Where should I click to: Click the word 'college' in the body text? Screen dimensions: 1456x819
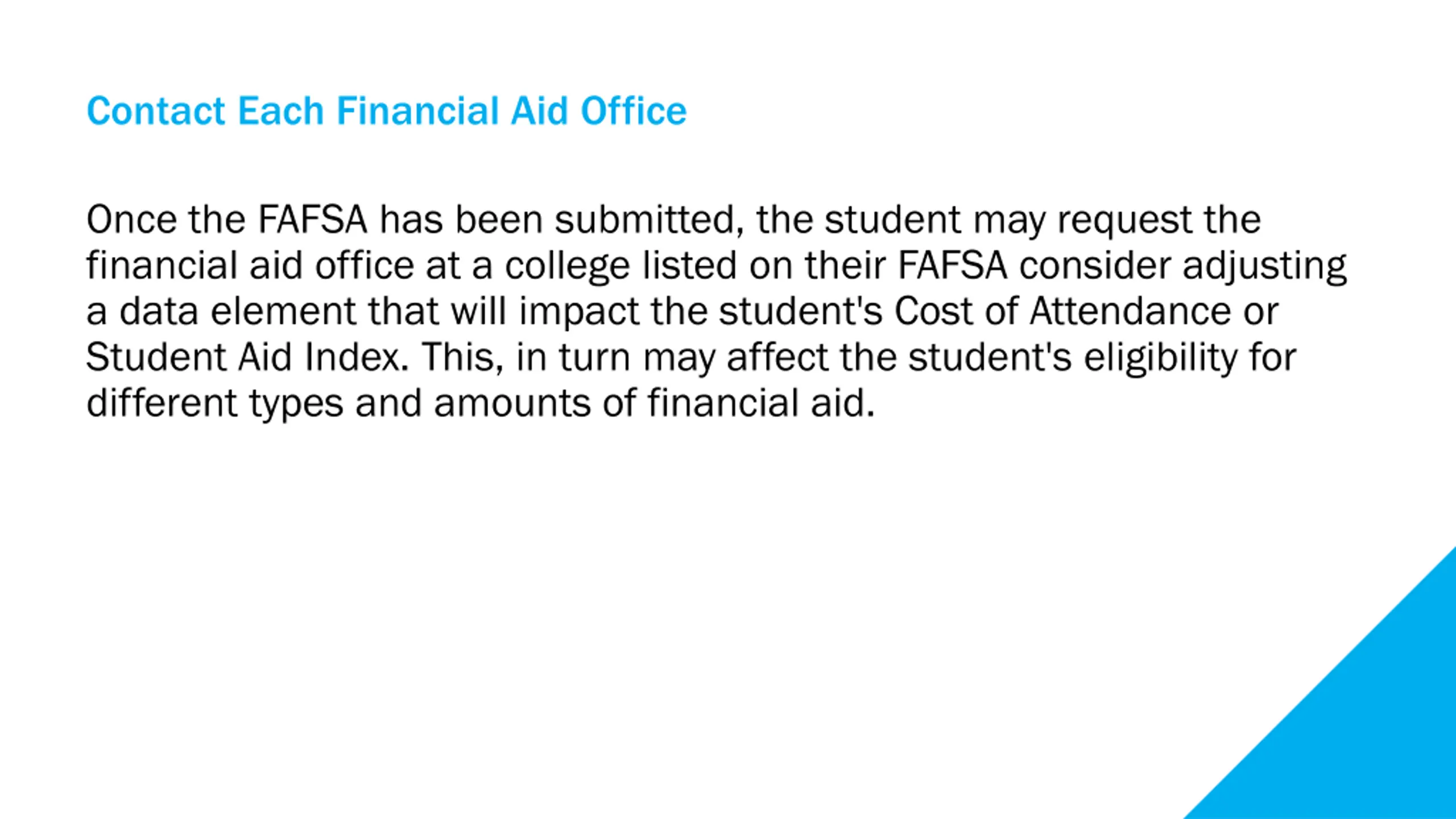point(568,267)
